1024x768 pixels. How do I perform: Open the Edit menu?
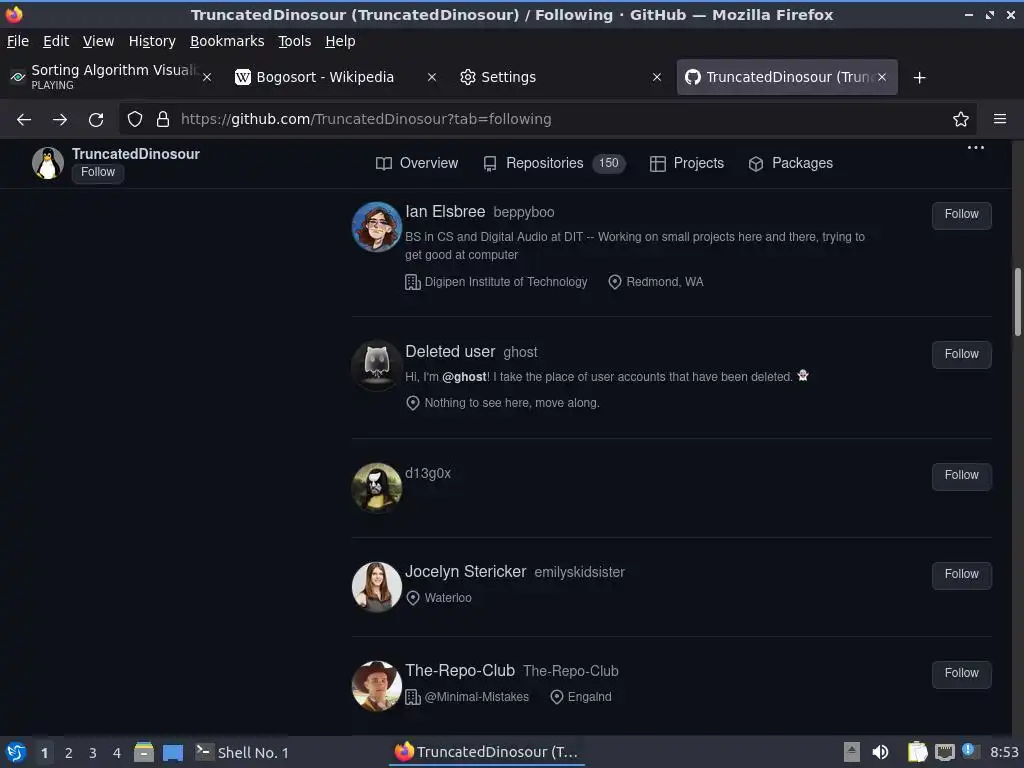[x=56, y=41]
